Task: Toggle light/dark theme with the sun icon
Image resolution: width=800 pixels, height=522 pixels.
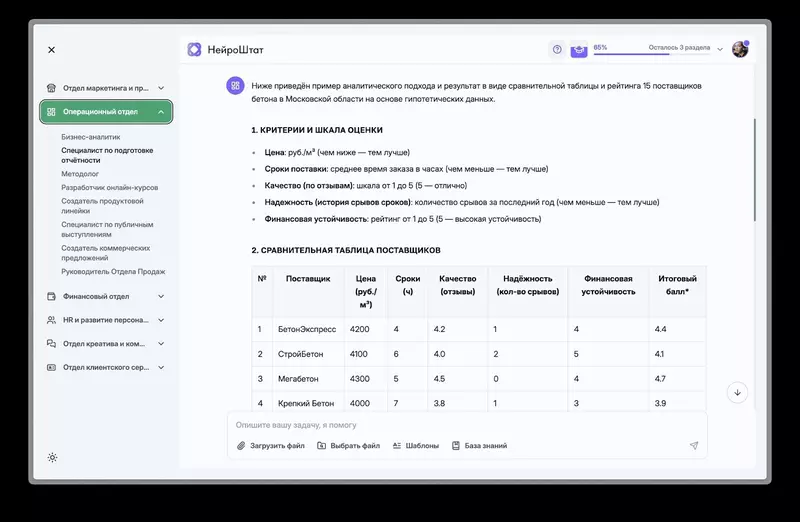Action: (x=52, y=457)
